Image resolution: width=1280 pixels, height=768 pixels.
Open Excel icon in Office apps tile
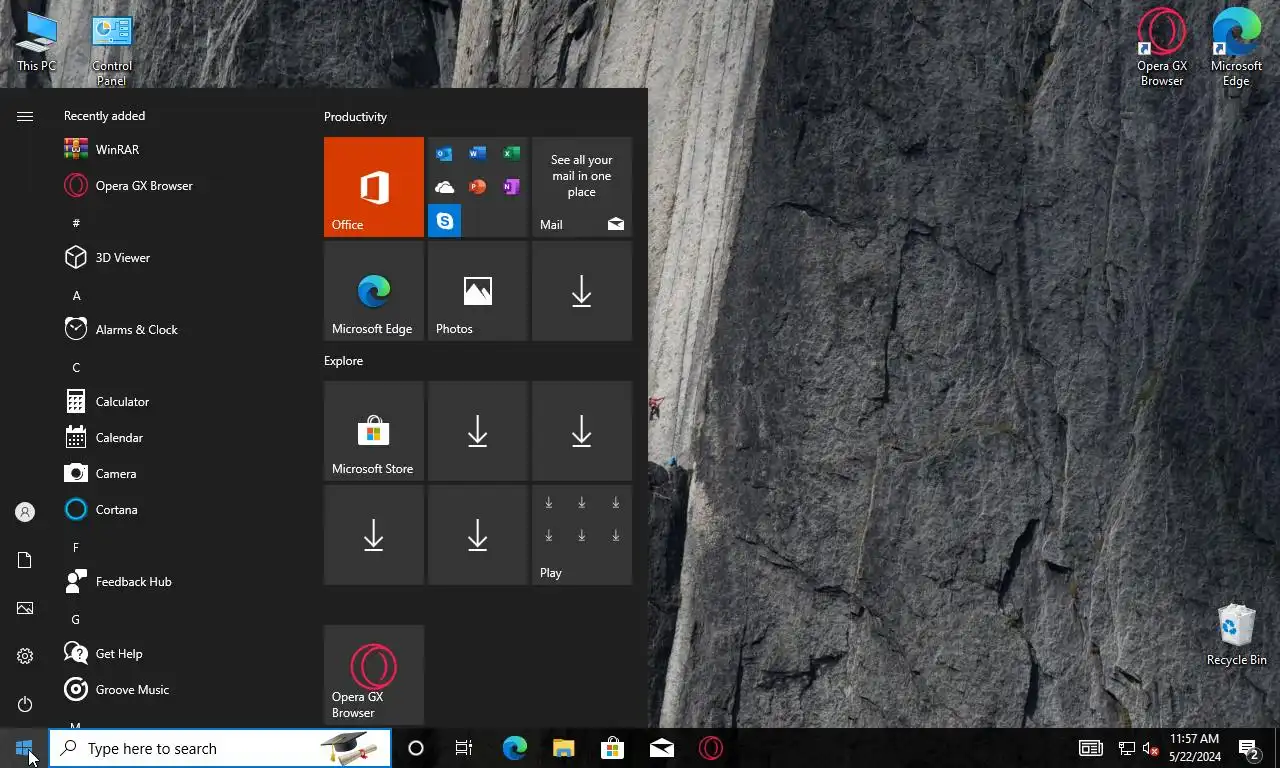[x=511, y=154]
